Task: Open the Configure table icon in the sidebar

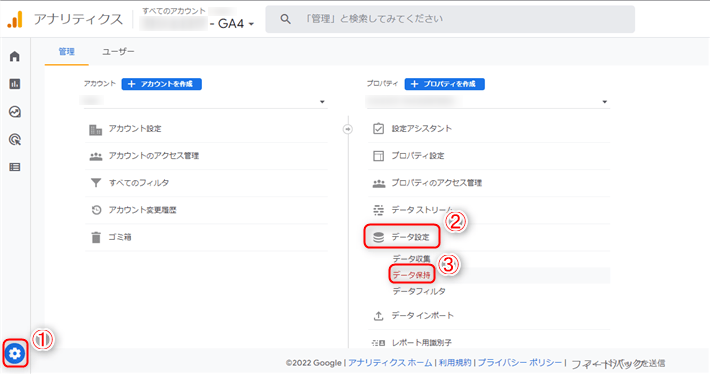Action: tap(14, 167)
